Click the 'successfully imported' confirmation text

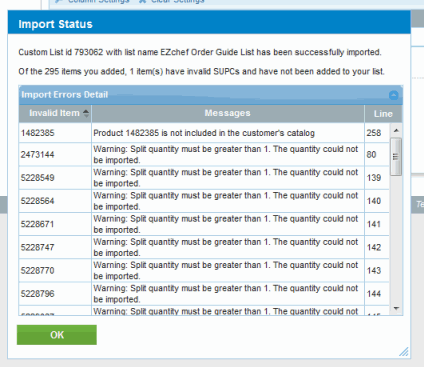[200, 52]
